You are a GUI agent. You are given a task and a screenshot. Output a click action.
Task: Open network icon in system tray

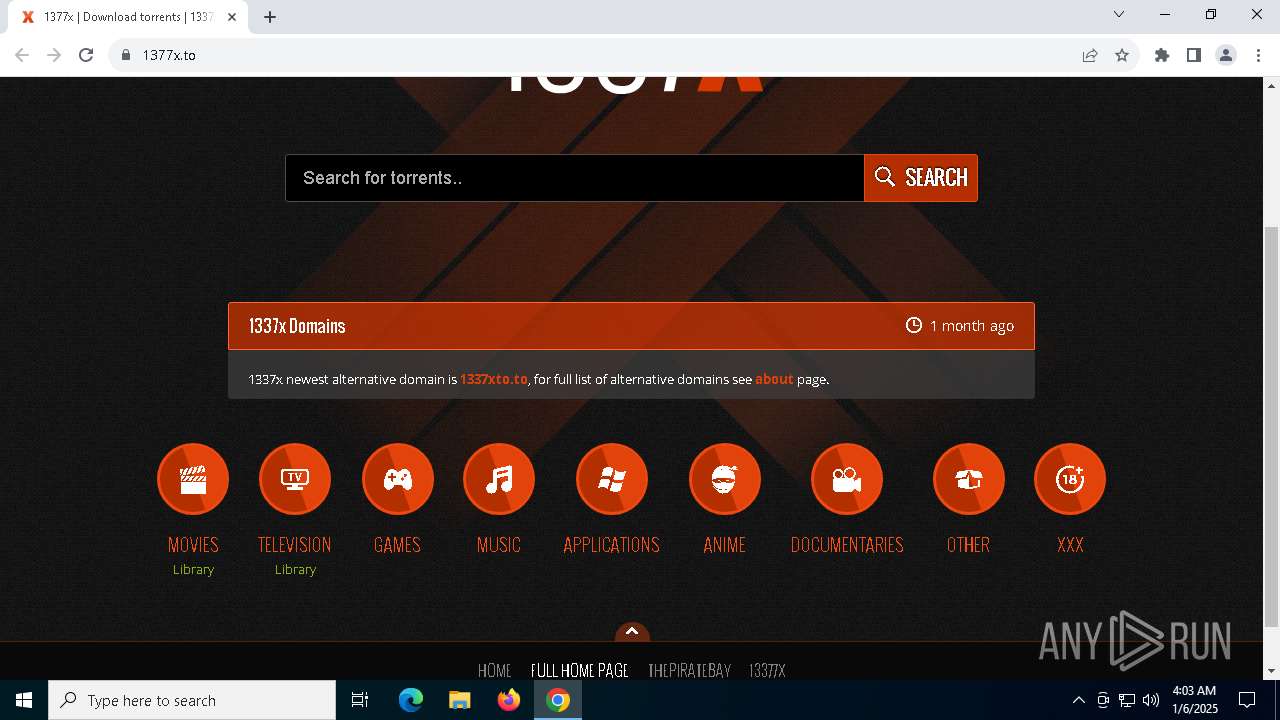tap(1127, 700)
